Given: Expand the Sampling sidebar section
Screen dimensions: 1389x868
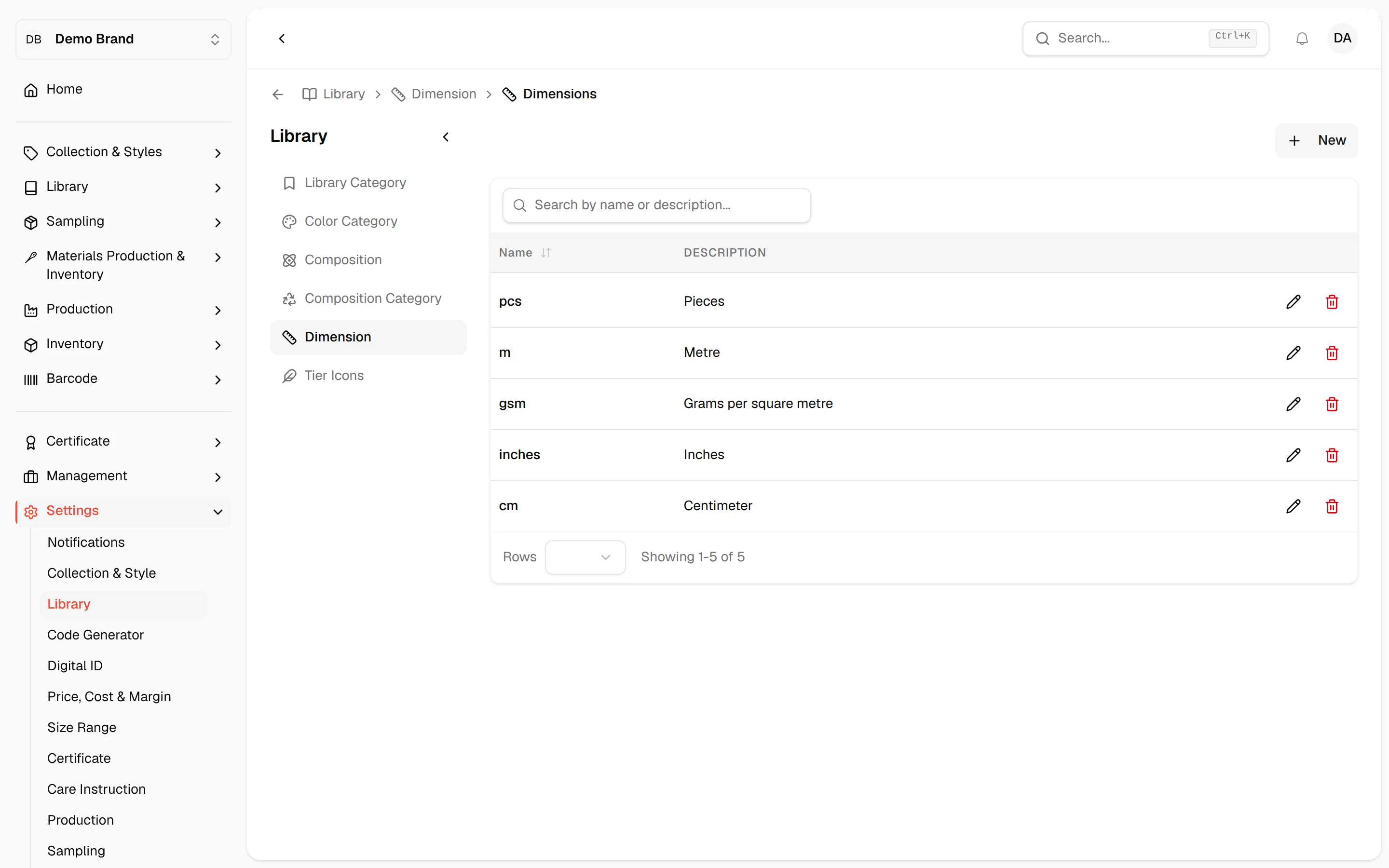Looking at the screenshot, I should click(x=123, y=222).
